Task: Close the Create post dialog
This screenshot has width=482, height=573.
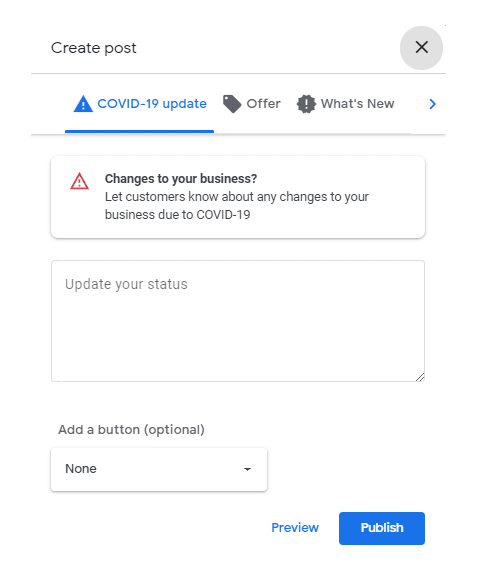Action: tap(421, 48)
